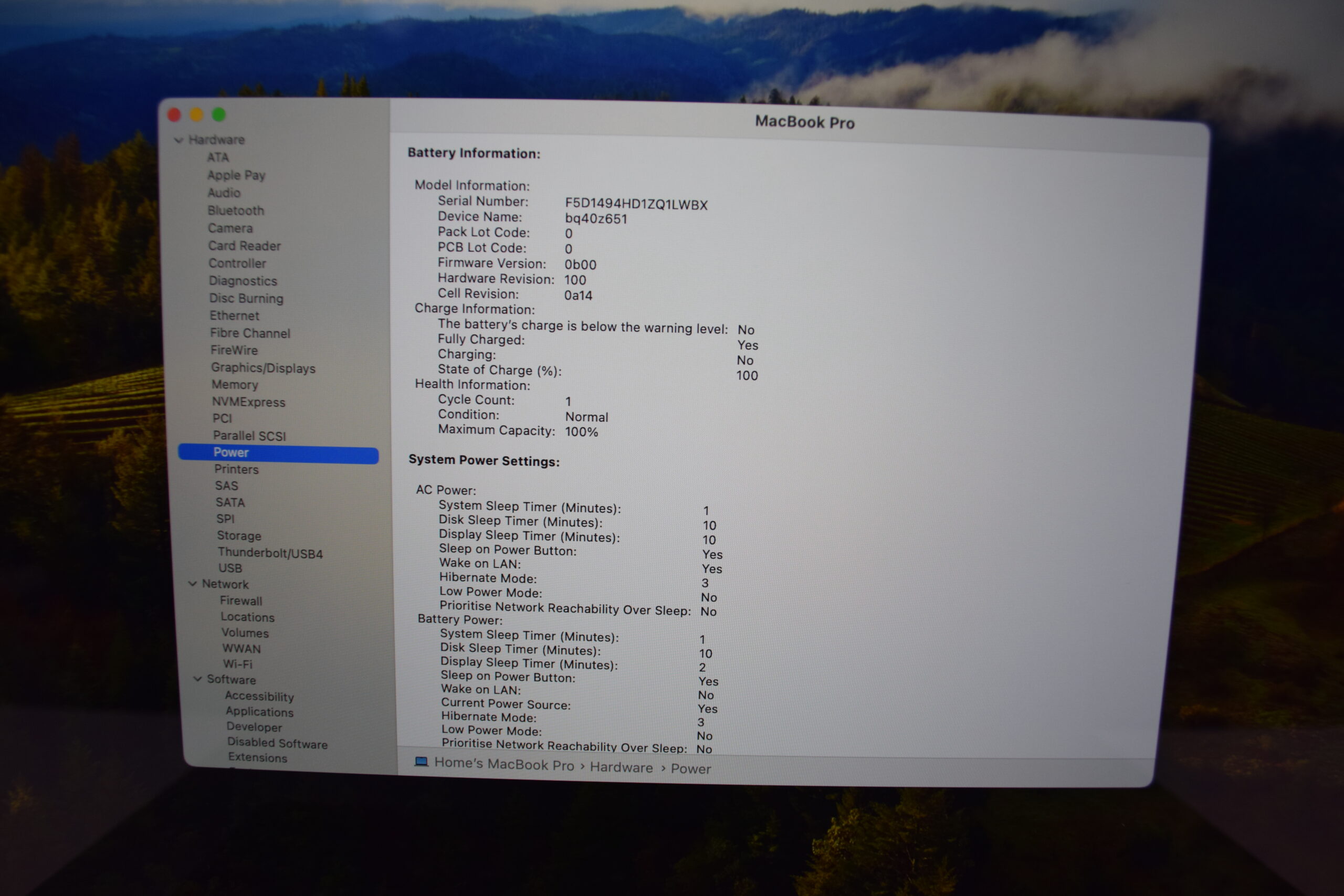
Task: Open the Audio hardware section
Action: [224, 193]
